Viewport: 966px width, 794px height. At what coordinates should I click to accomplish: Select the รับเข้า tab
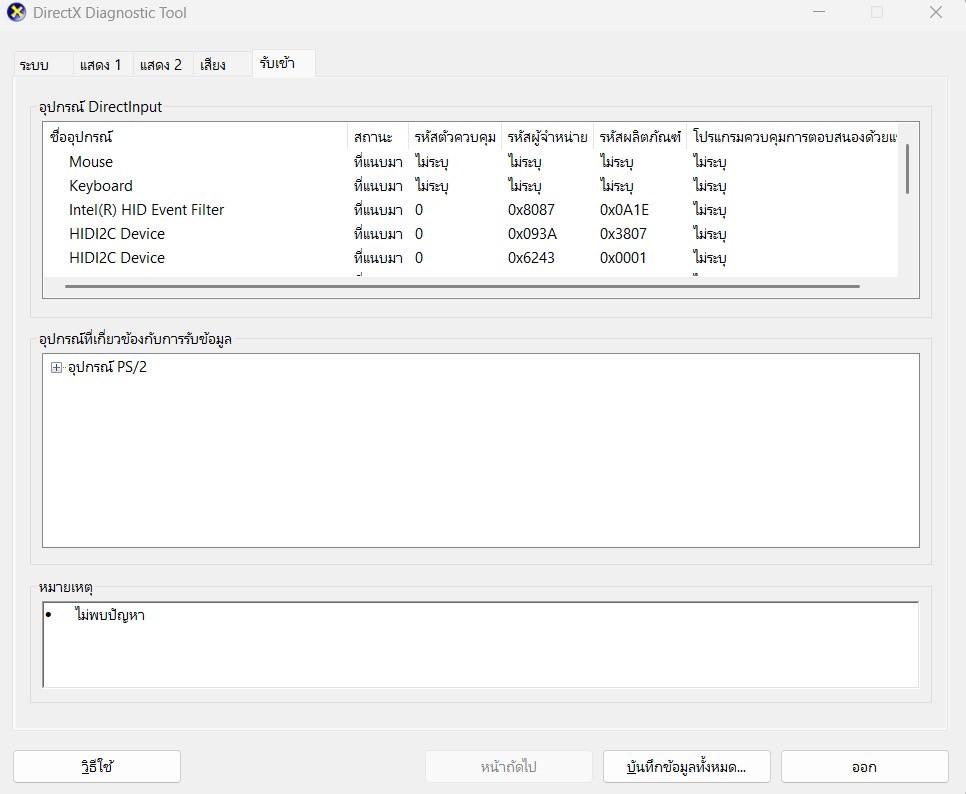pyautogui.click(x=277, y=64)
